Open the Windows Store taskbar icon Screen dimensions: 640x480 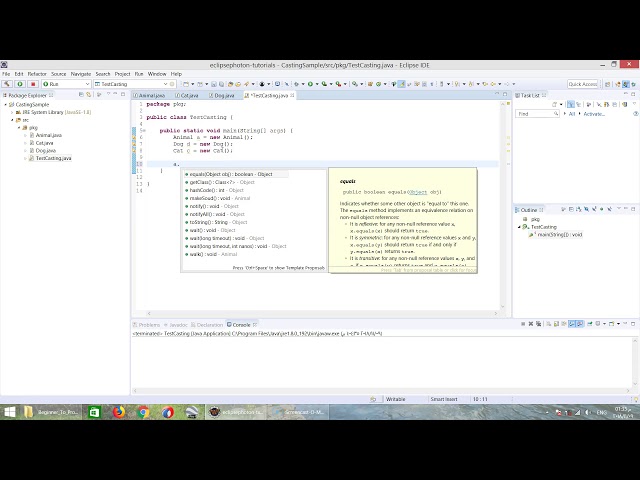coord(94,412)
